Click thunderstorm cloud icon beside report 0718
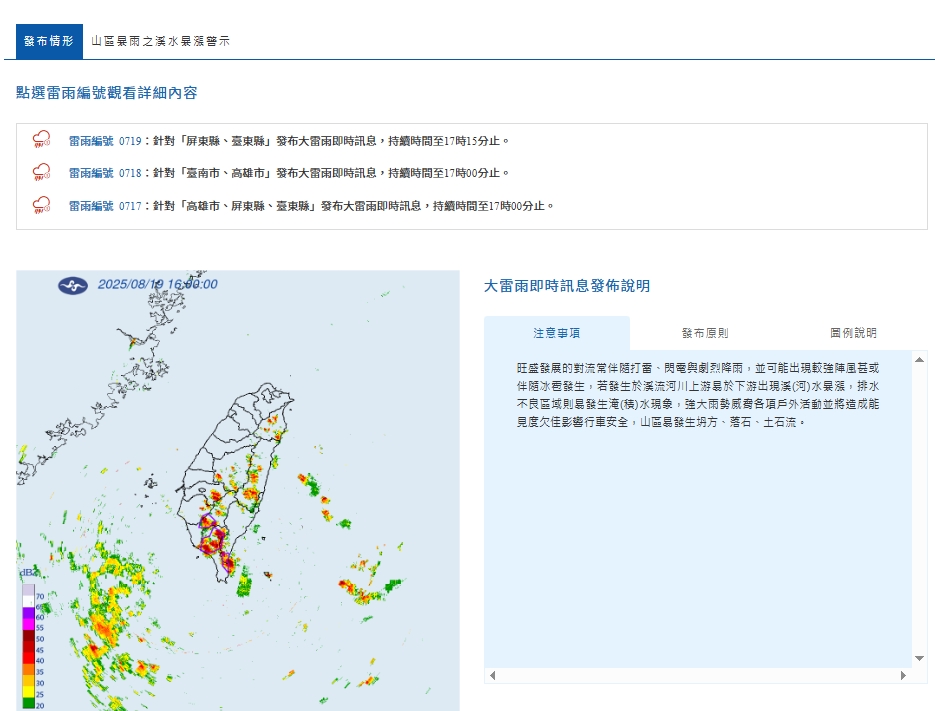The image size is (935, 711). click(41, 172)
